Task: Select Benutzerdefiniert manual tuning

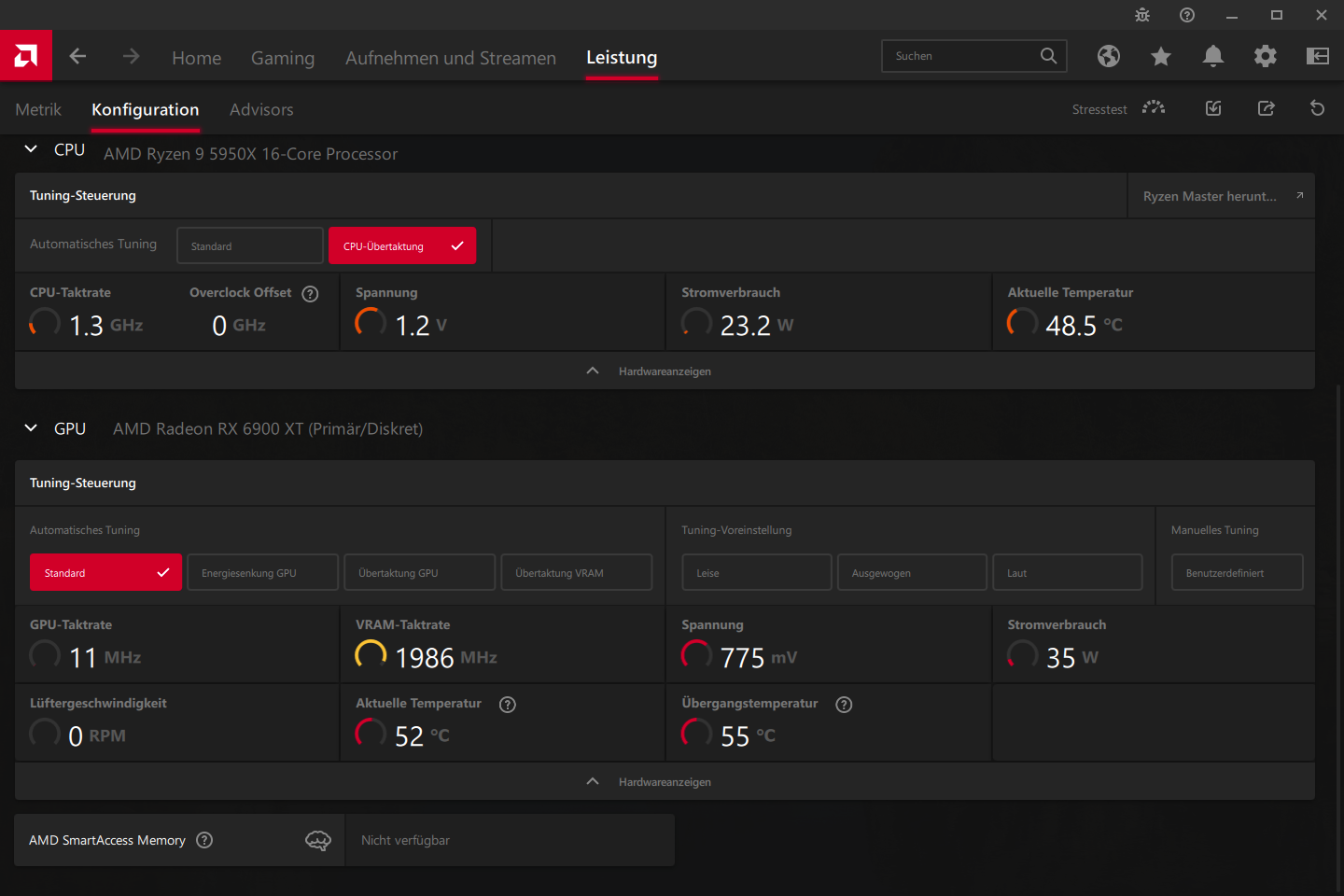Action: tap(1237, 572)
